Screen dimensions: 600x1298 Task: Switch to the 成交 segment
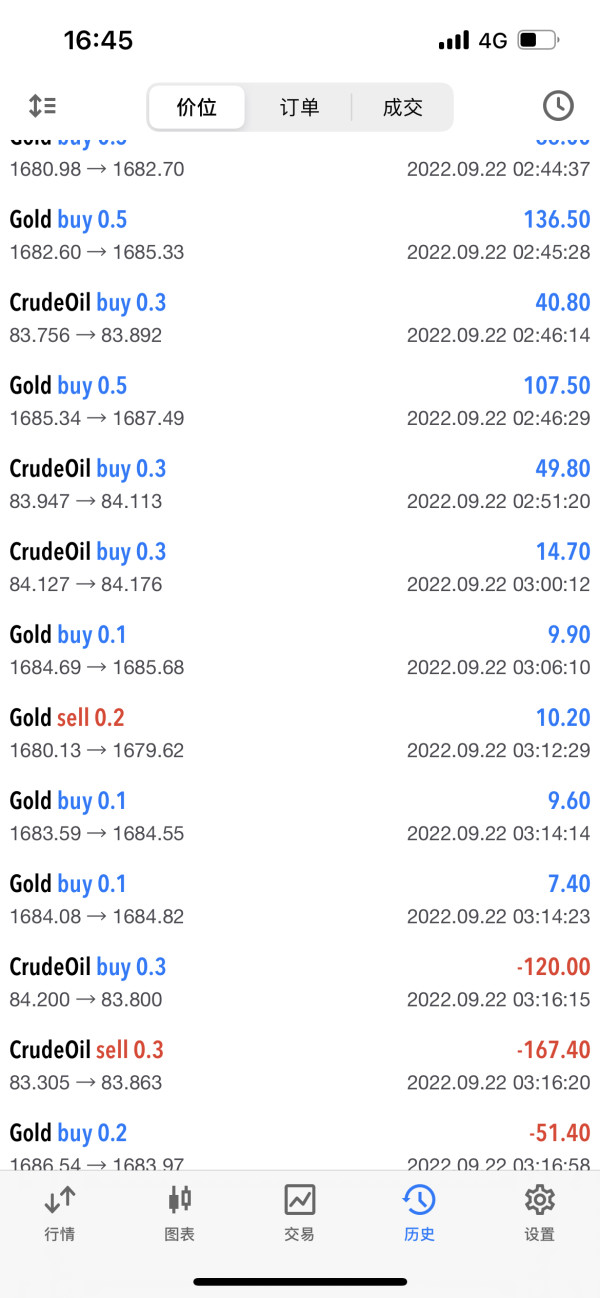(x=402, y=108)
